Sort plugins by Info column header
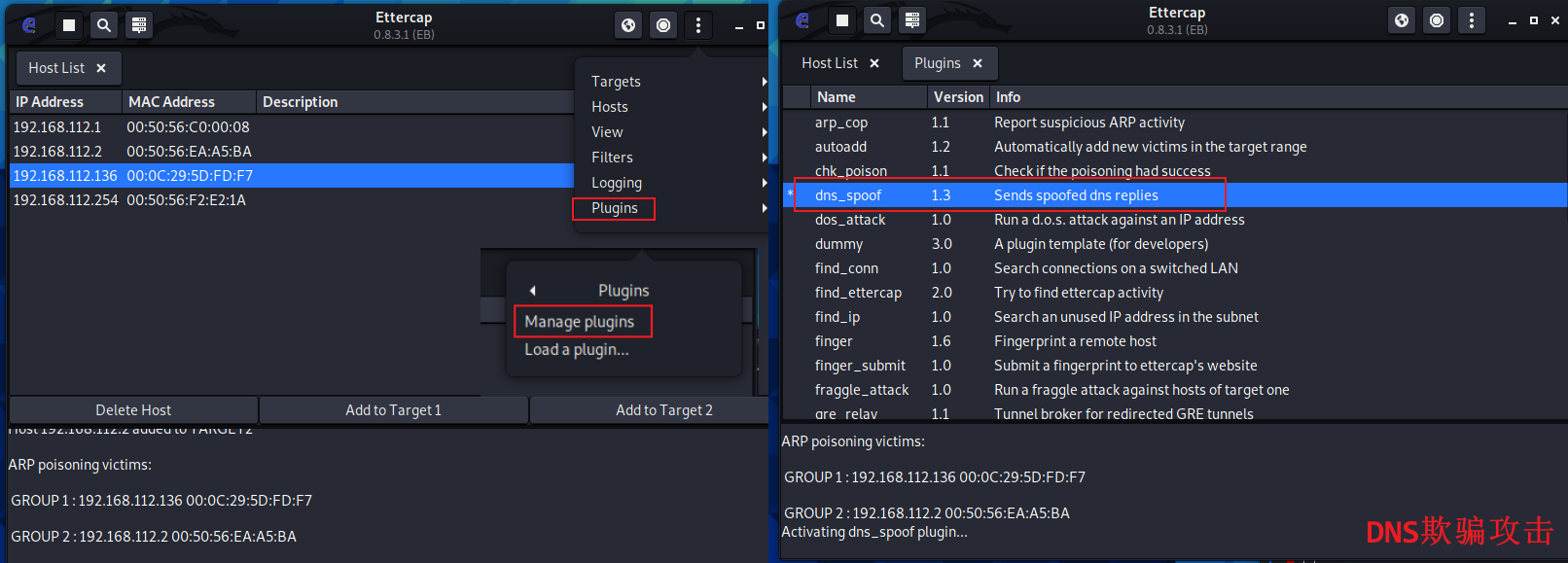This screenshot has width=1568, height=563. 1278,97
